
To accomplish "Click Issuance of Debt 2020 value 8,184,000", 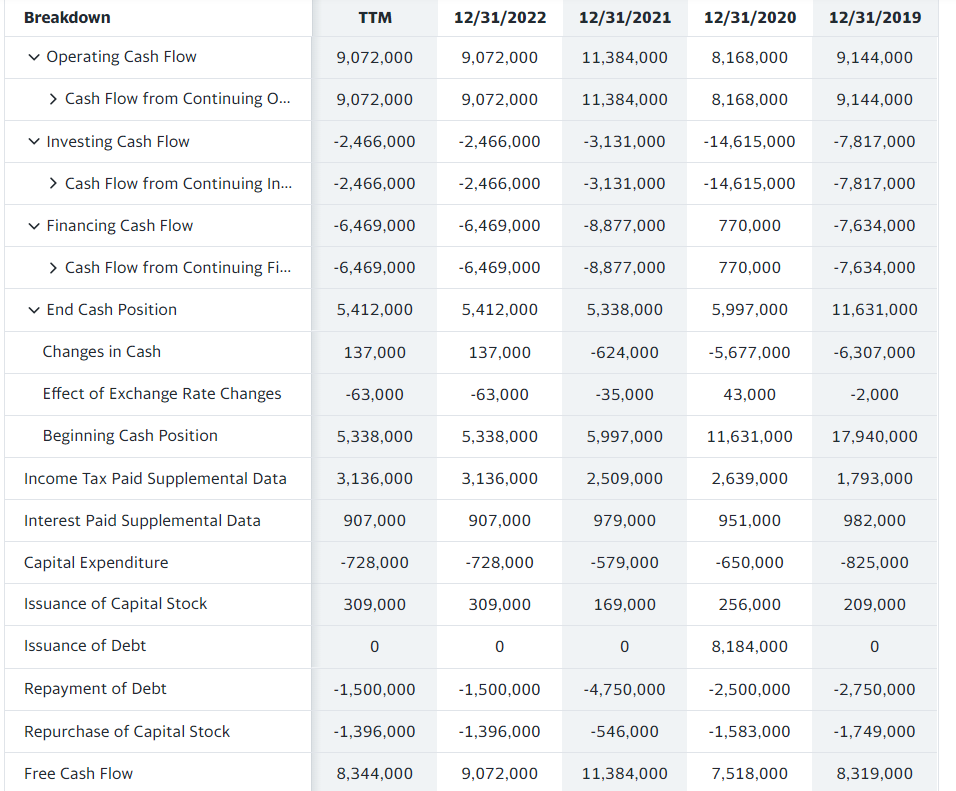I will coord(750,647).
